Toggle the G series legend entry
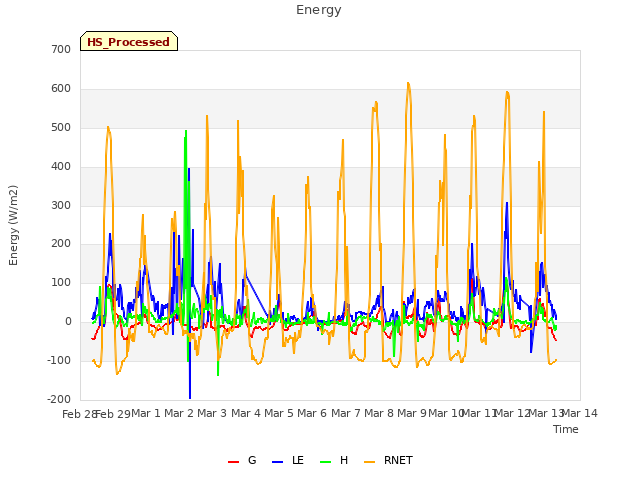 click(x=242, y=460)
